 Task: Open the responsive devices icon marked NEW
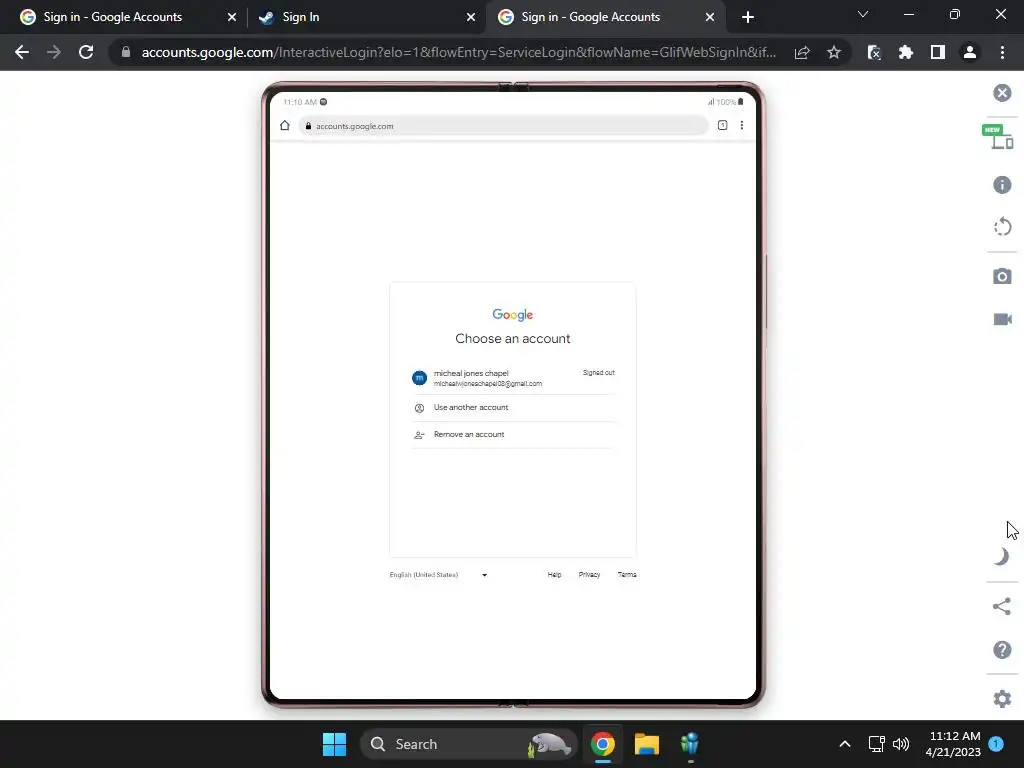998,136
